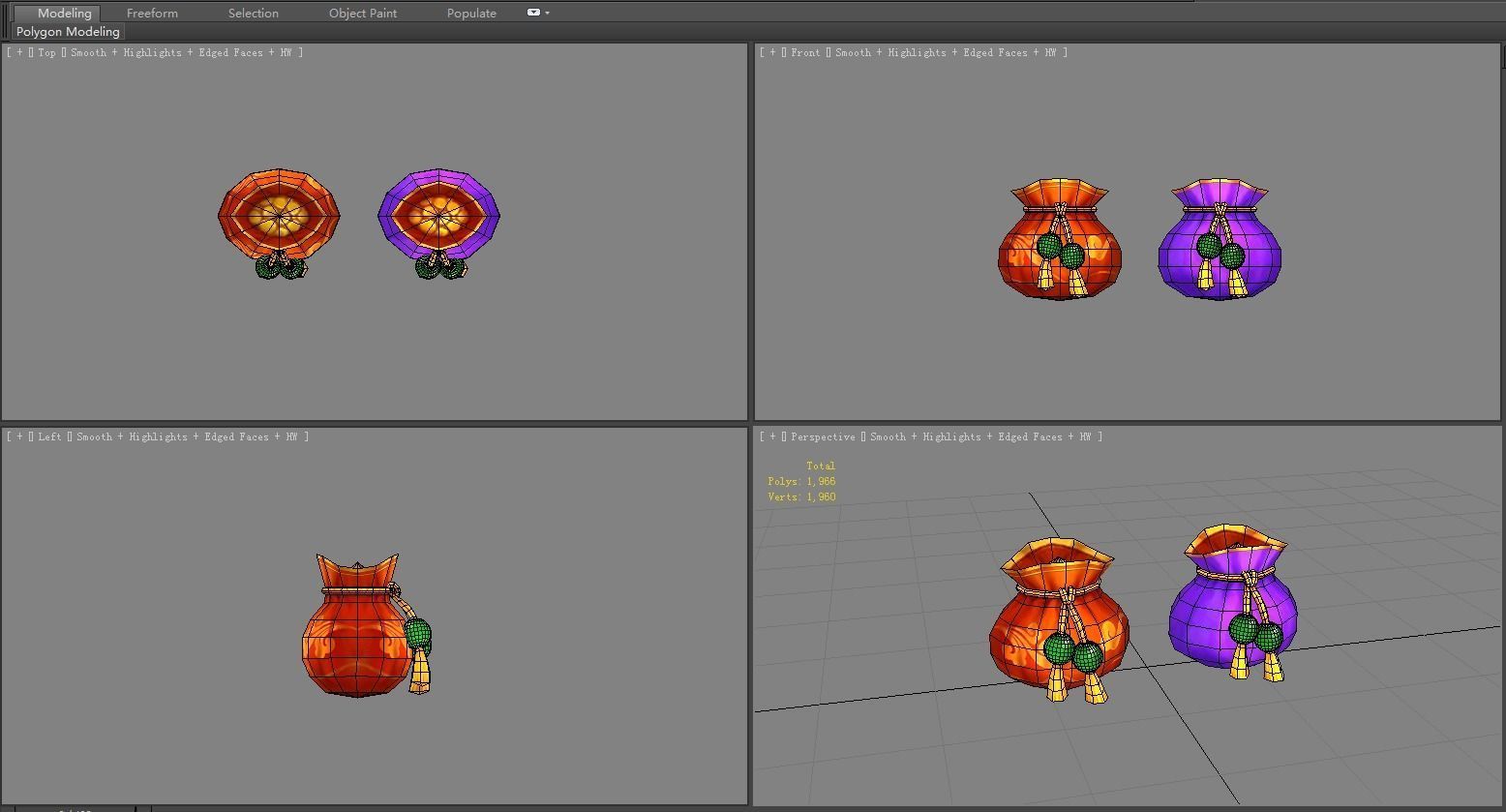This screenshot has width=1506, height=812.
Task: Open the Left viewport shading label menu
Action: tap(187, 436)
